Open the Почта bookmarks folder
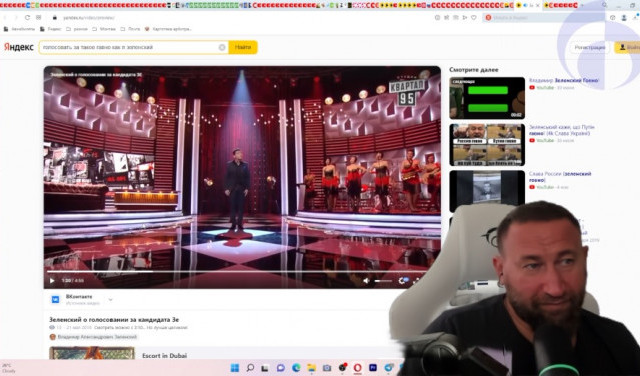The width and height of the screenshot is (640, 376). pyautogui.click(x=130, y=29)
